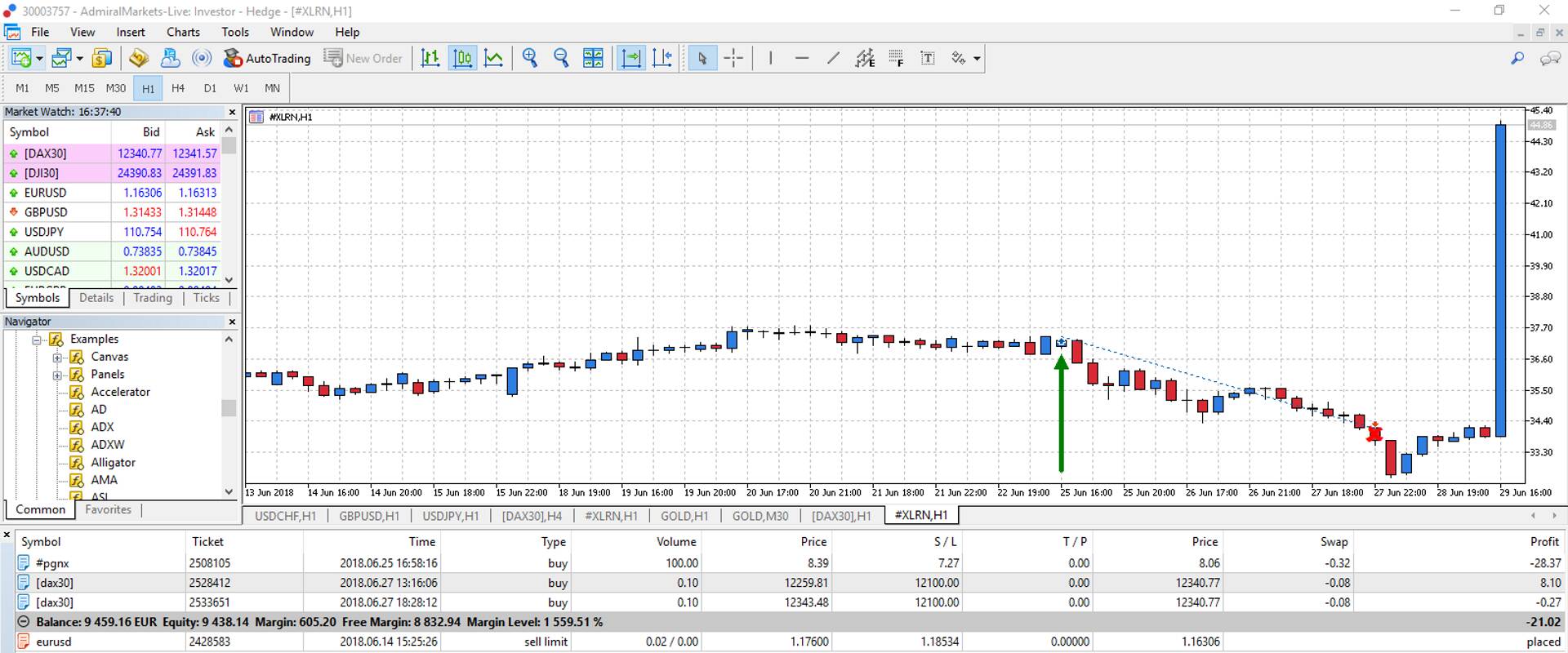Open the Charts menu
Screen dimensions: 1568x653
pyautogui.click(x=183, y=32)
